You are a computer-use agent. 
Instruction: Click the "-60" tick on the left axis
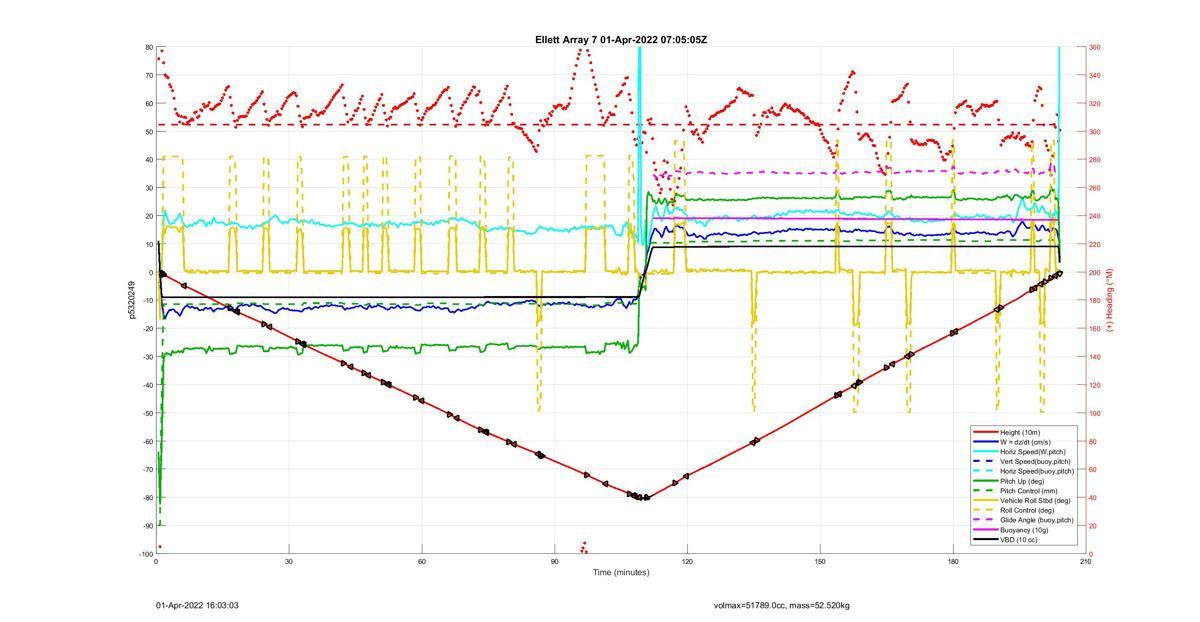pos(148,441)
